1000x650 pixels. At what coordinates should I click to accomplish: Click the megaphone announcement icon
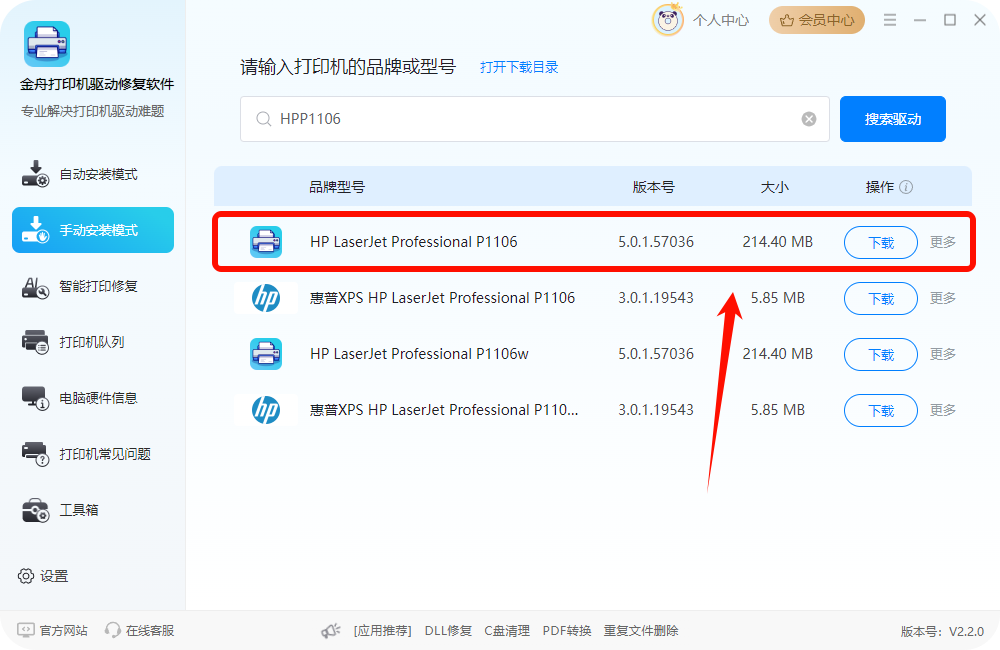pyautogui.click(x=330, y=631)
